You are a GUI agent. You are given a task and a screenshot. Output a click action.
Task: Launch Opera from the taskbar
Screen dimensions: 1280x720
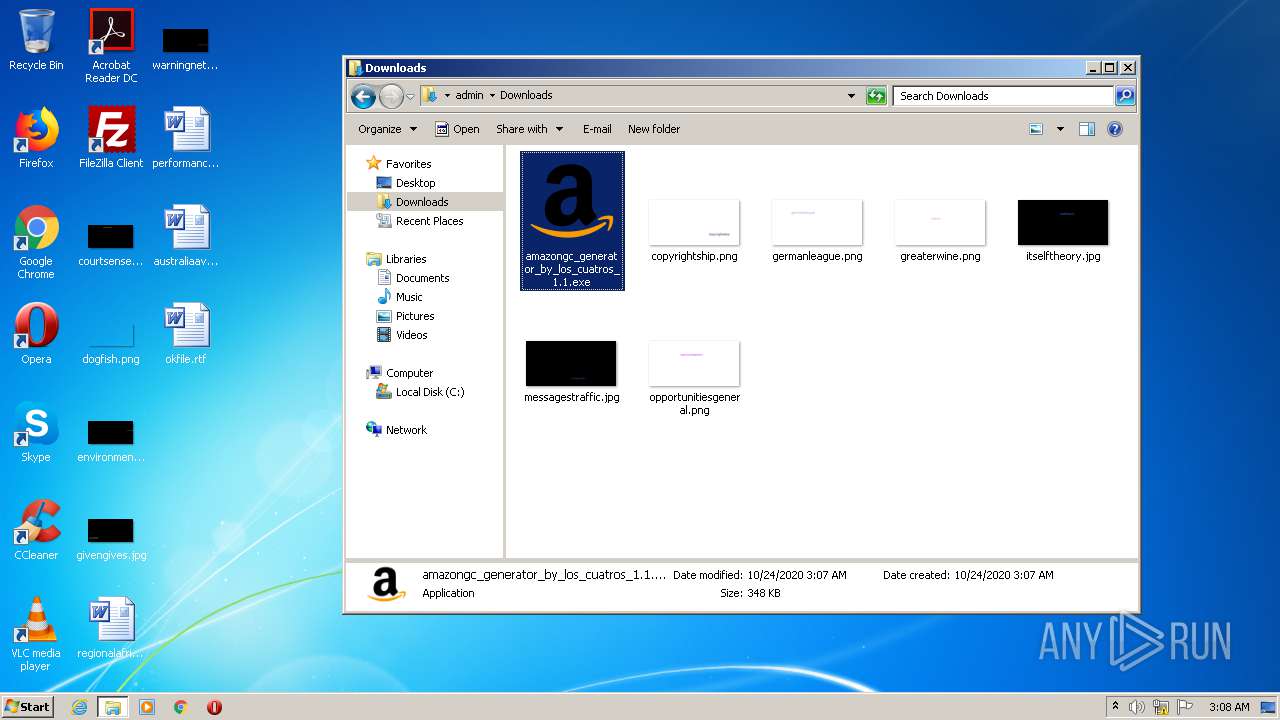pyautogui.click(x=214, y=707)
